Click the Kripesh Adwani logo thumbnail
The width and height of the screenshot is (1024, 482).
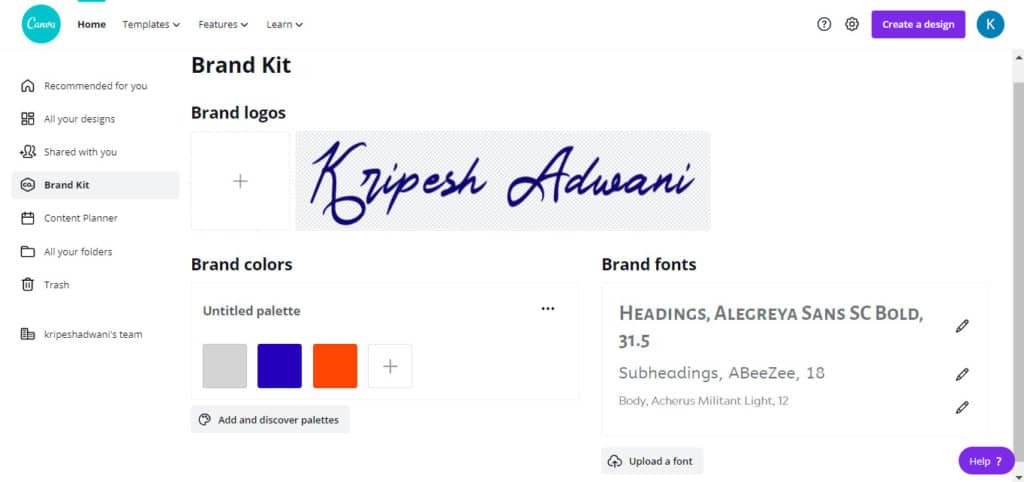pos(503,181)
